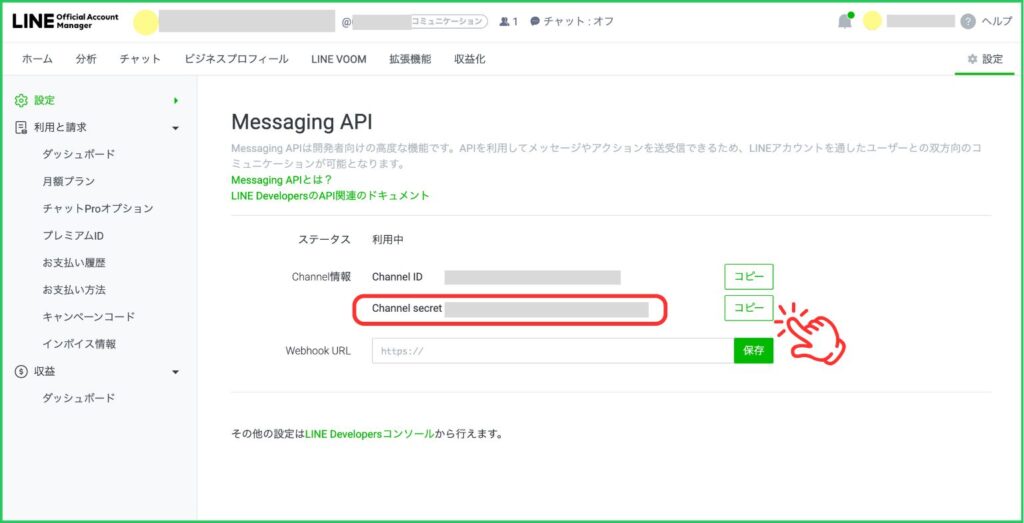Open the 収益化 tab

(470, 59)
